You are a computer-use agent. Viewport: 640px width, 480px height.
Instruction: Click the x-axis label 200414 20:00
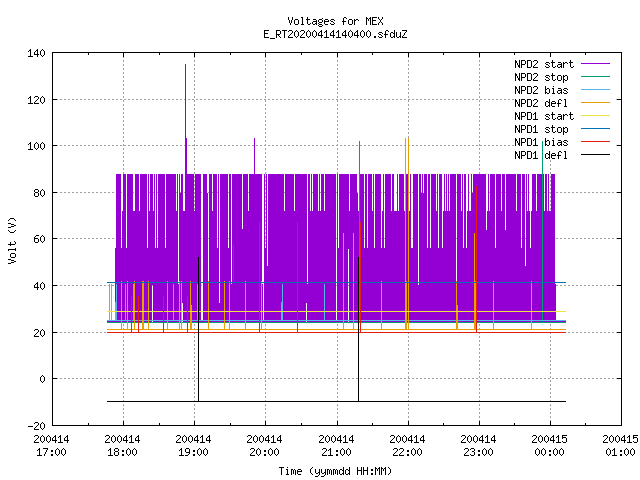point(264,446)
